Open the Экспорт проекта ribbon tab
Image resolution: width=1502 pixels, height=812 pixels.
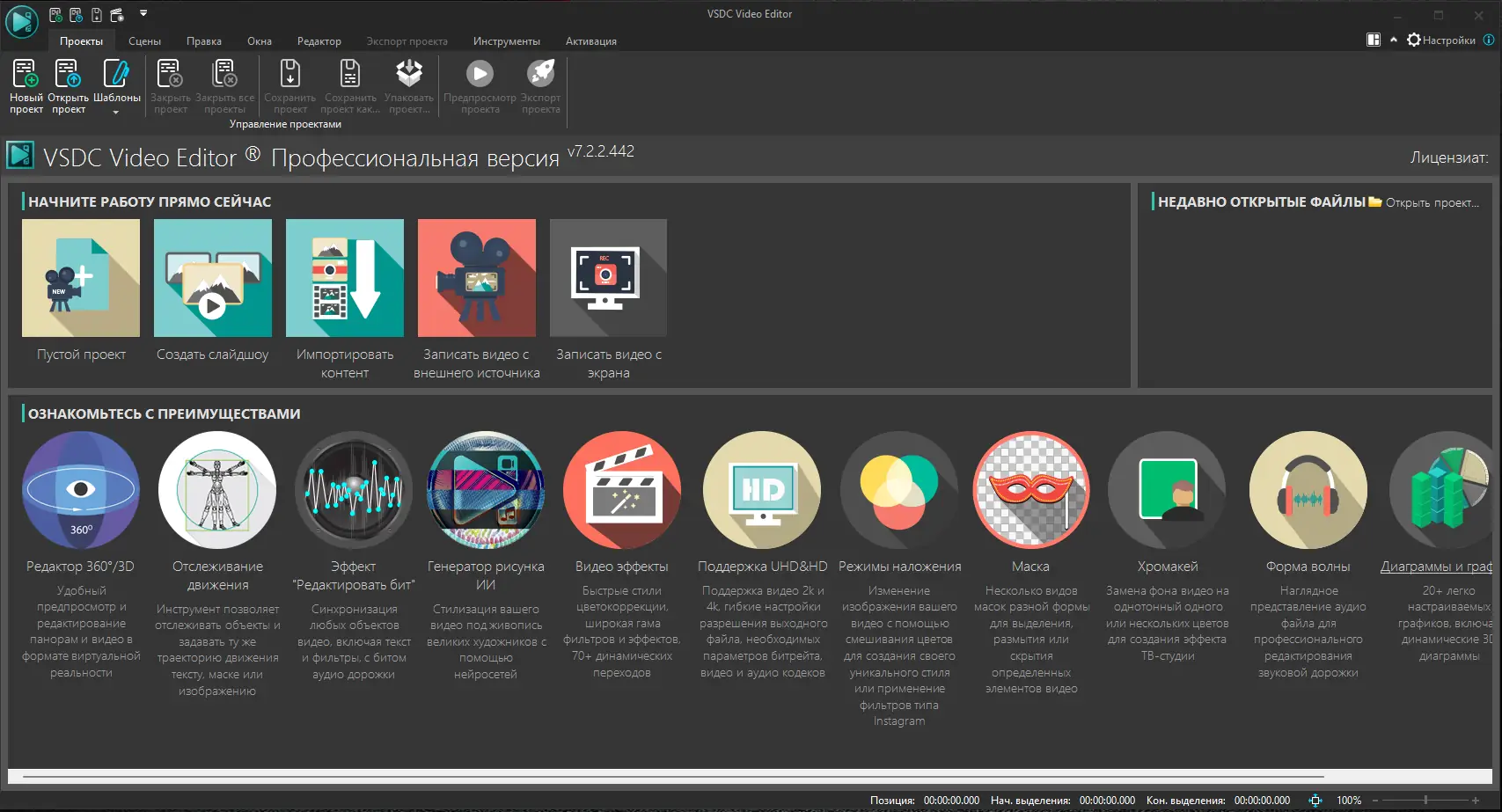point(407,41)
